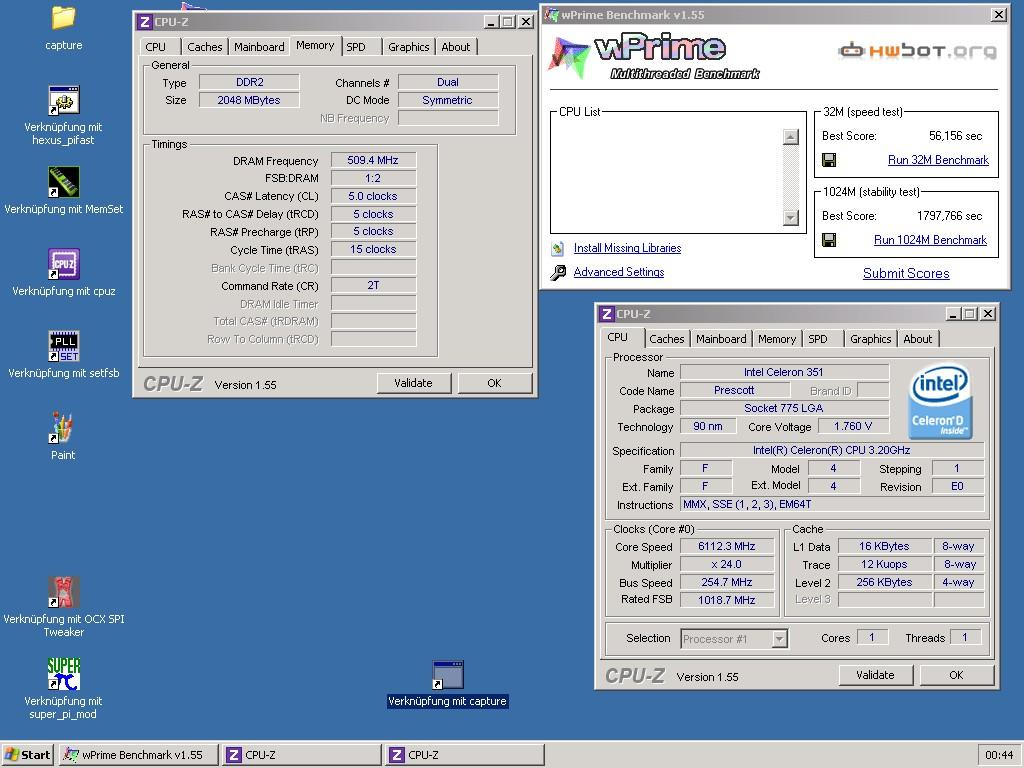1024x768 pixels.
Task: Click the Advanced Settings wrench icon
Action: coord(558,272)
